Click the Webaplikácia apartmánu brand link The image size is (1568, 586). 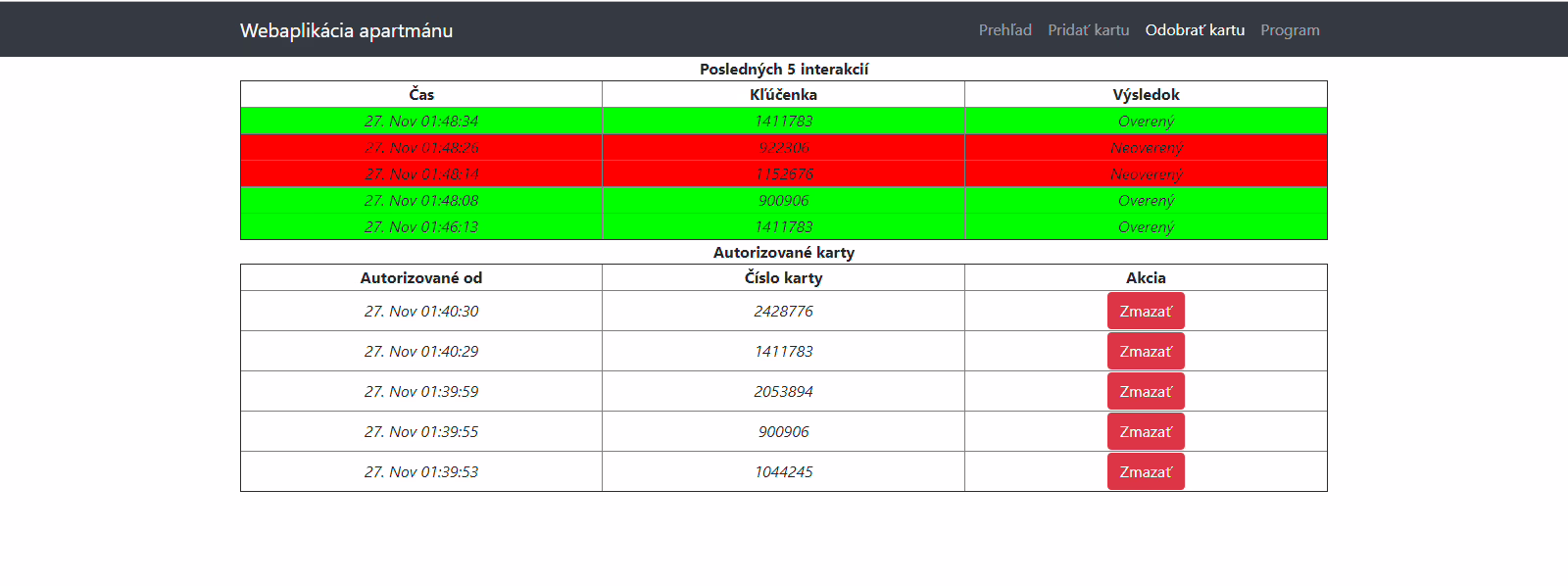(346, 30)
